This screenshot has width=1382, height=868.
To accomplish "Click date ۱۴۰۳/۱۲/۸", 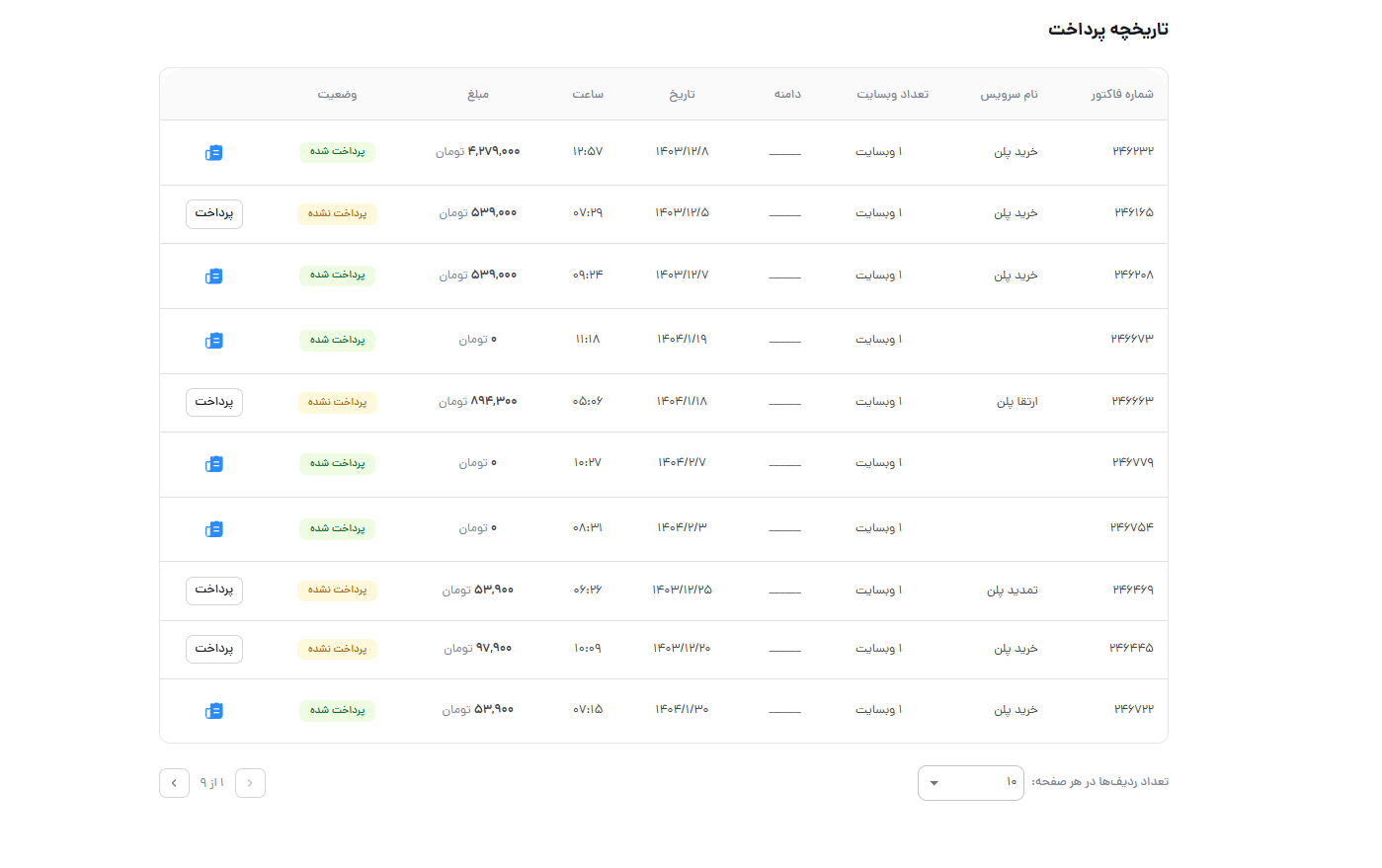I will 682,151.
